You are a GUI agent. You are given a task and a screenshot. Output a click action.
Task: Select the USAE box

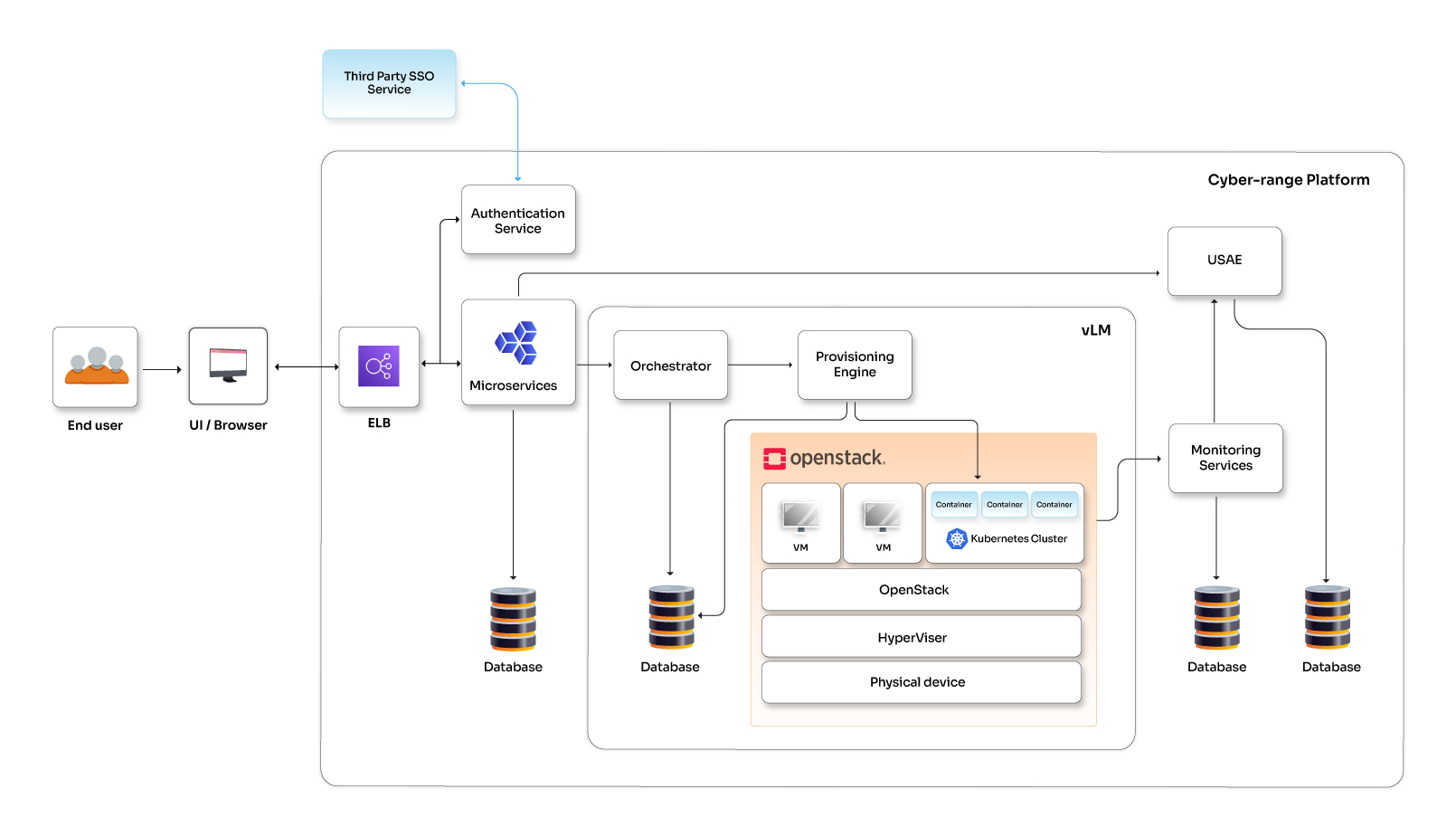[1224, 261]
